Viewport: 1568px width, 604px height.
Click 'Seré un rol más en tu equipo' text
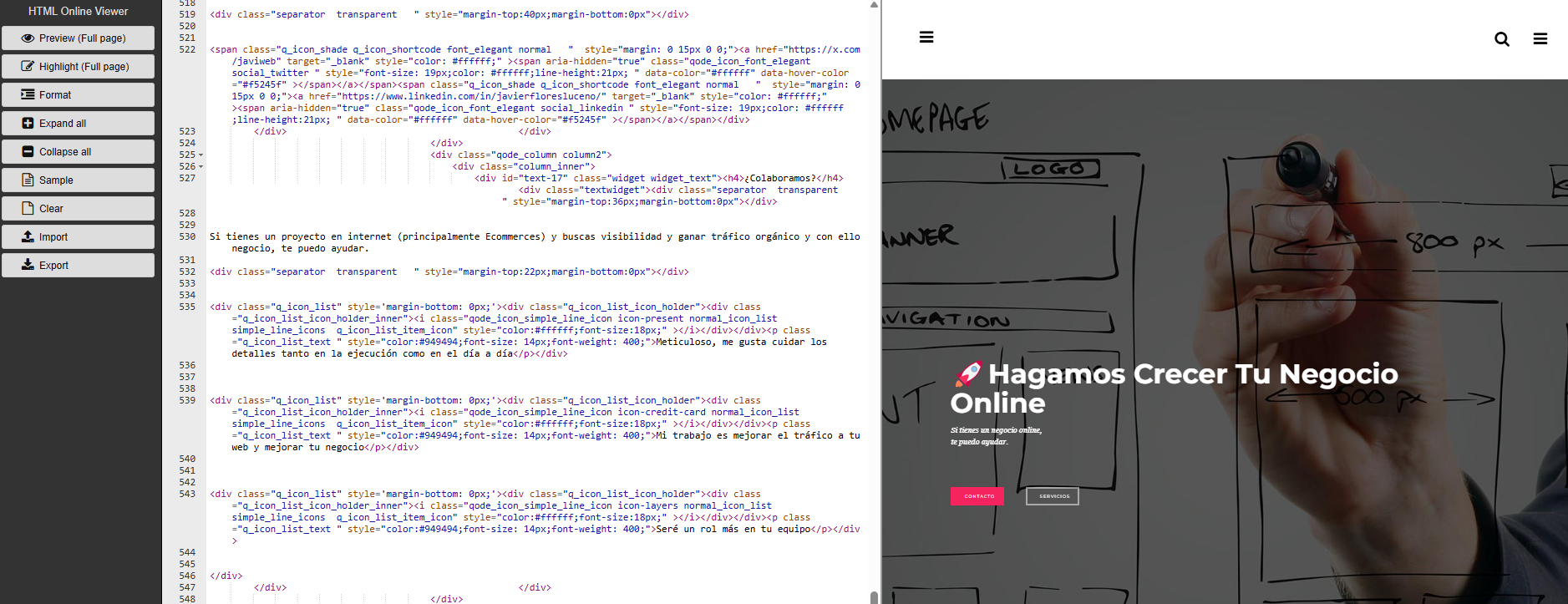(733, 530)
